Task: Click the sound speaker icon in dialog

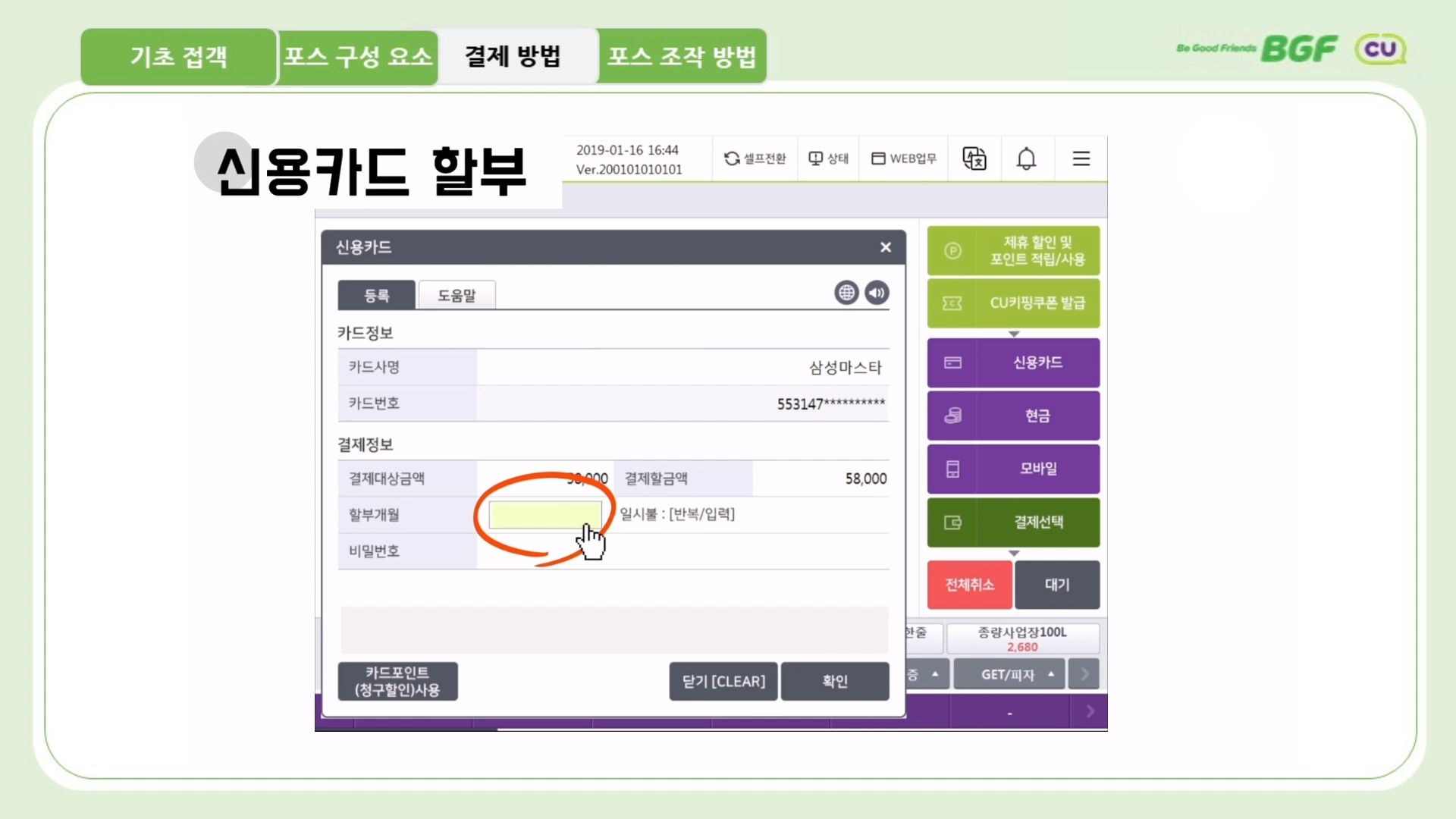Action: pos(877,293)
